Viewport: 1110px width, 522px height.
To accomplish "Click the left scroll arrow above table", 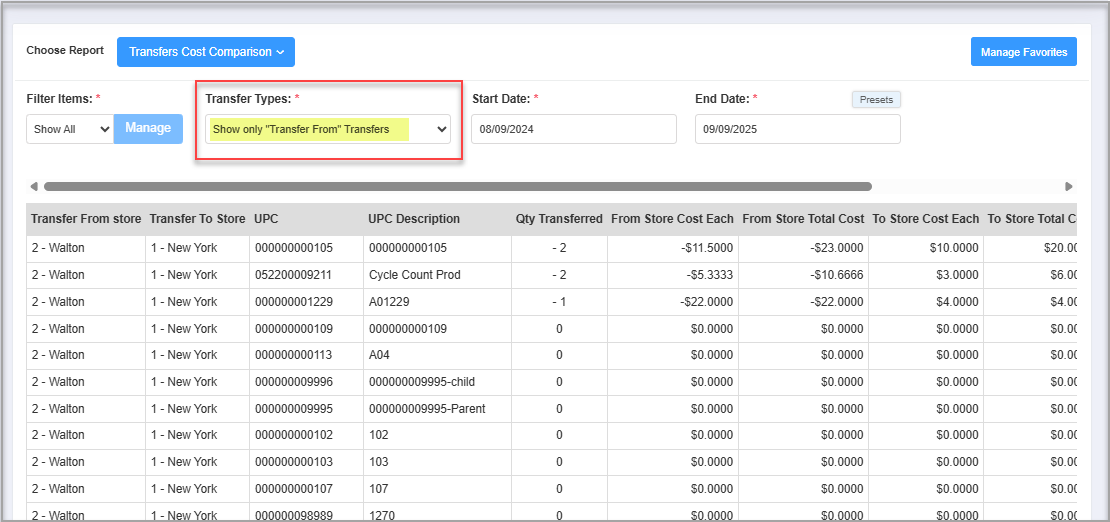I will pos(34,186).
